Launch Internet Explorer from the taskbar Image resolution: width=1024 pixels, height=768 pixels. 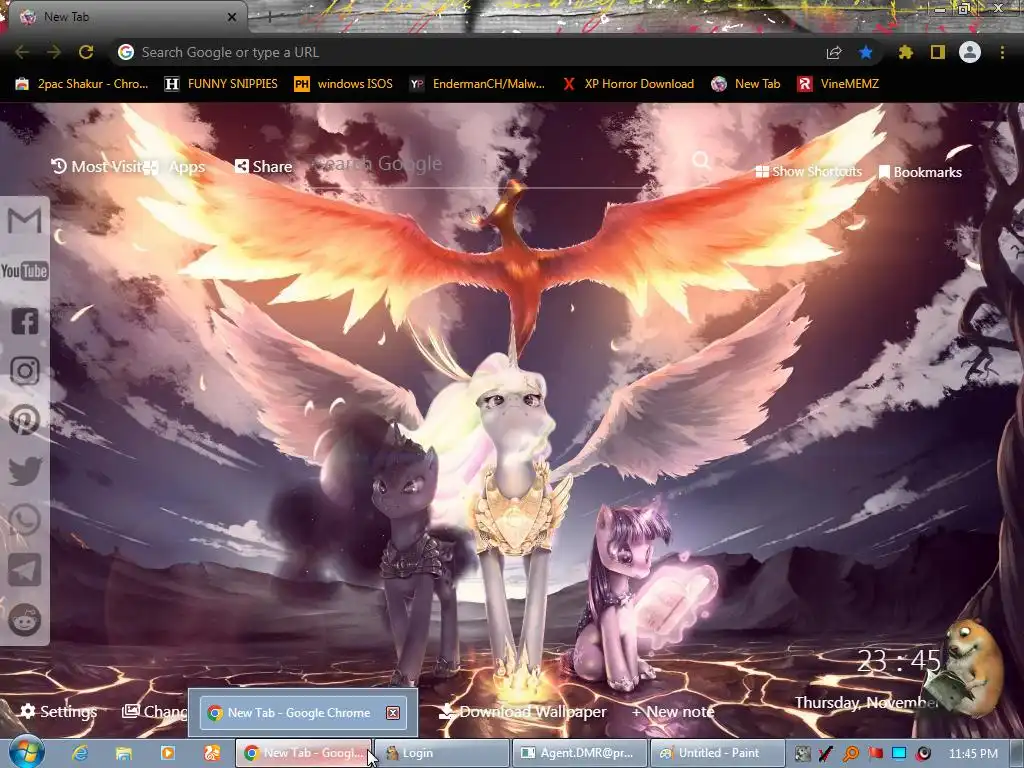[80, 753]
